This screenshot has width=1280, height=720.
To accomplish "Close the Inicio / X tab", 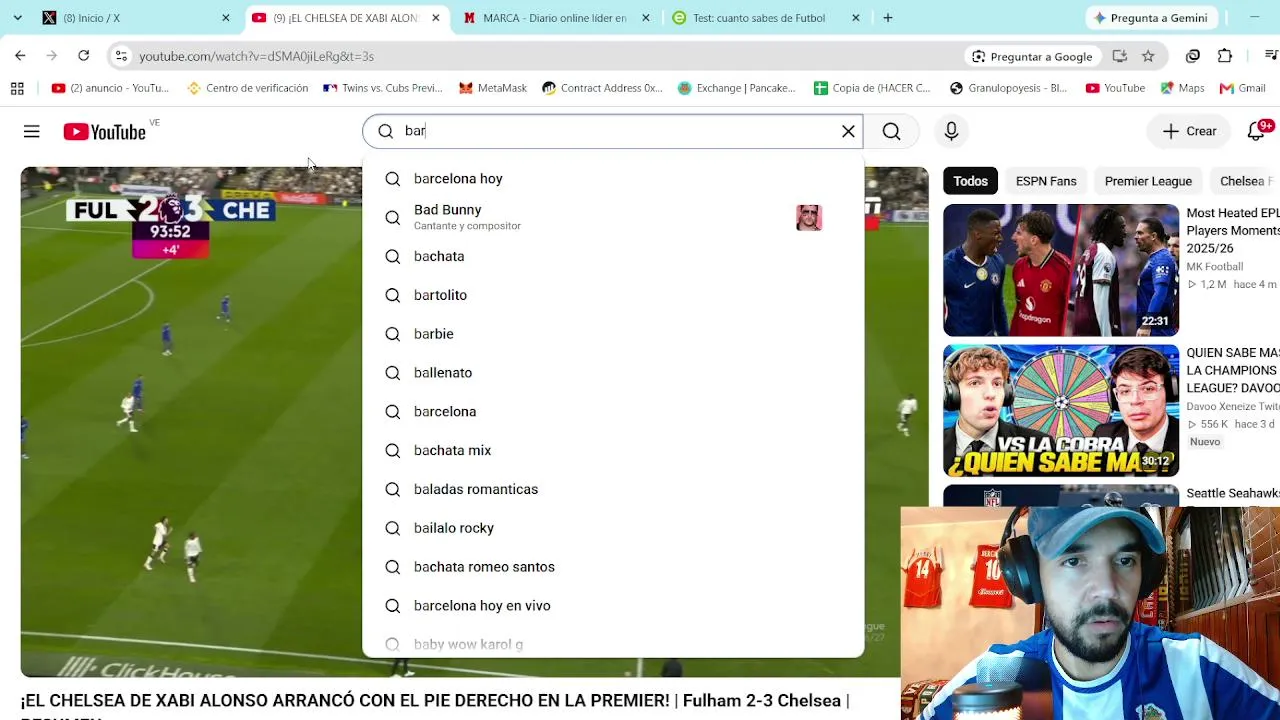I will click(x=225, y=18).
